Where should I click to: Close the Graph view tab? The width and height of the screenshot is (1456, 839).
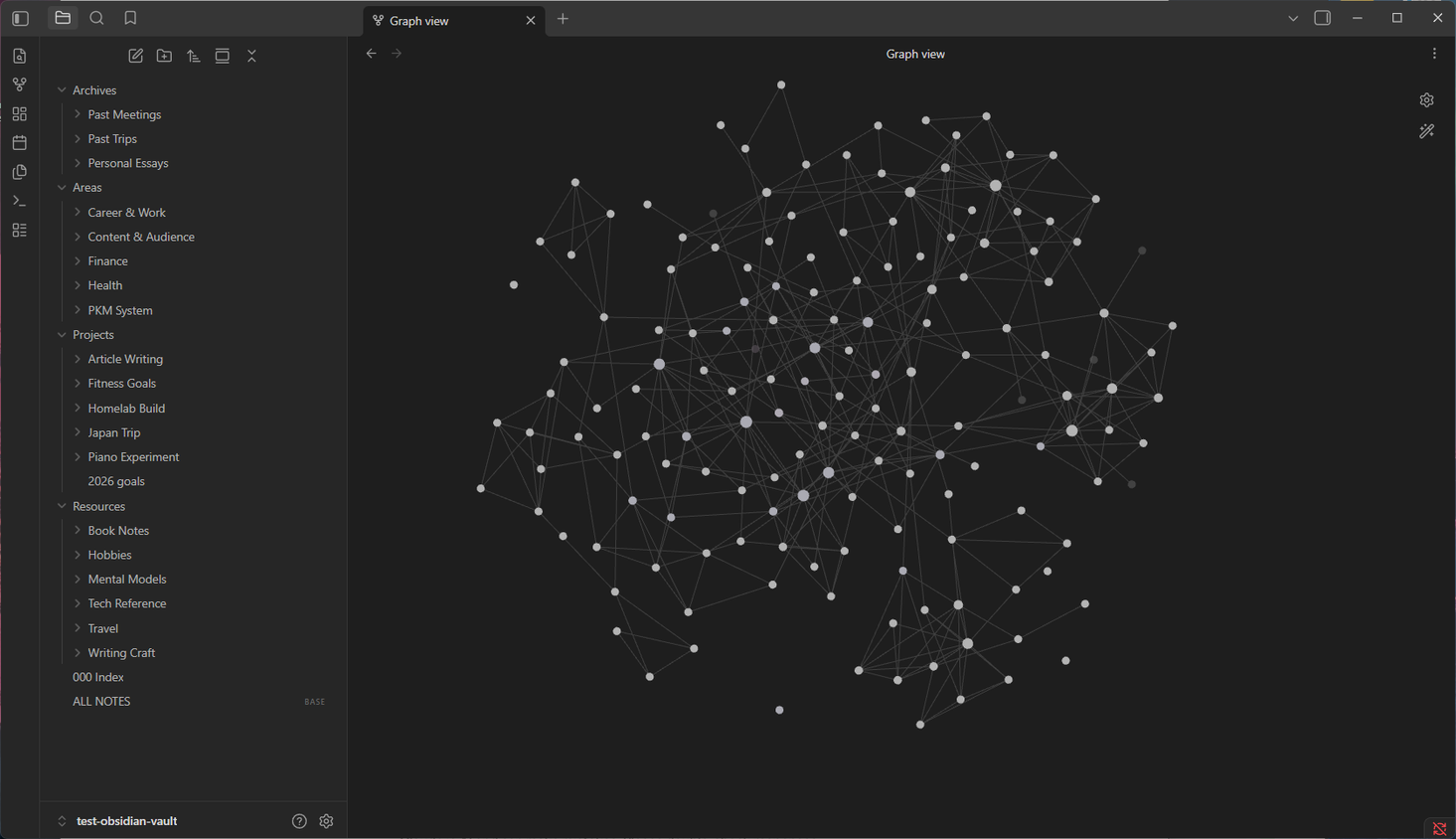click(x=530, y=20)
